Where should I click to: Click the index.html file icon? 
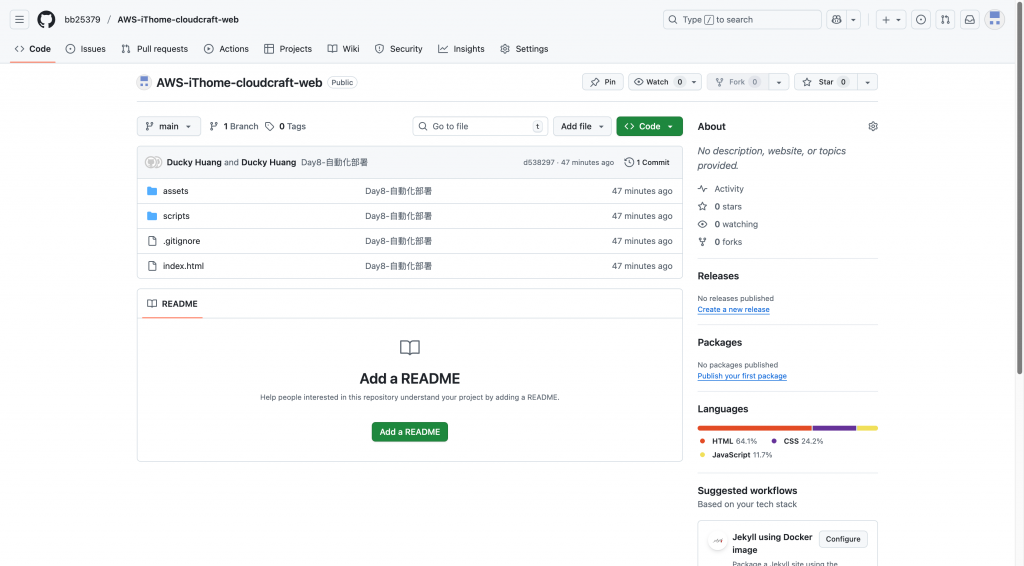pyautogui.click(x=152, y=266)
